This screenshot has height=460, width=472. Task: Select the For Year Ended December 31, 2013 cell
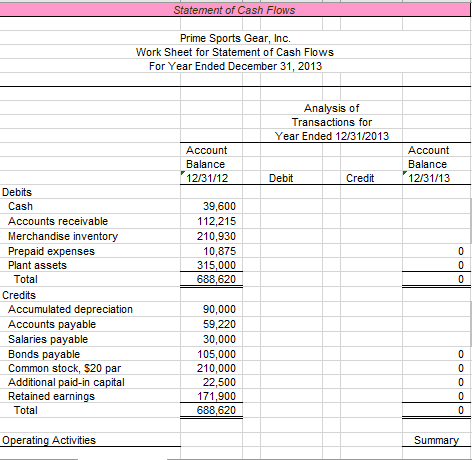(235, 66)
